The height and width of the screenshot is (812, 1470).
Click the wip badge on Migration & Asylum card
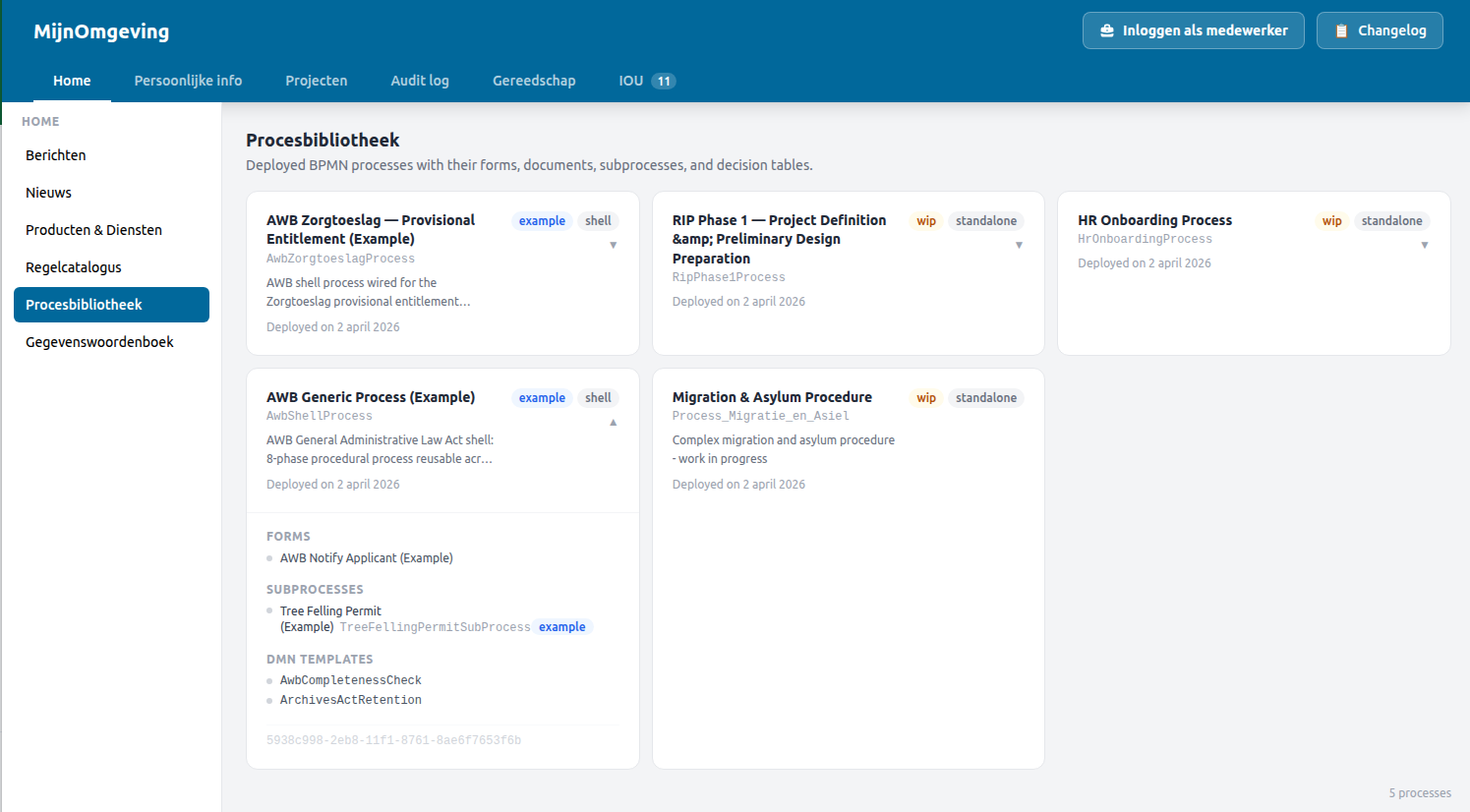coord(926,398)
